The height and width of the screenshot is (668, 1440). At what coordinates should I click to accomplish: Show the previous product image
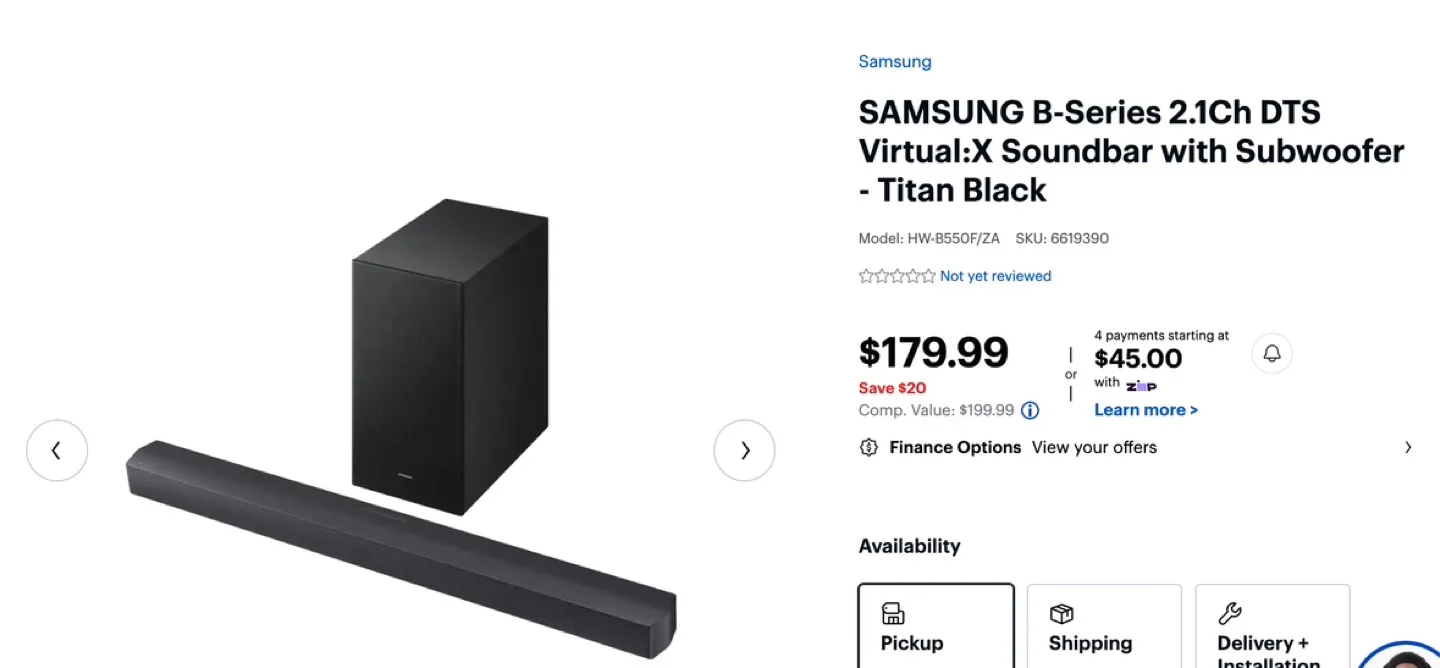coord(57,450)
